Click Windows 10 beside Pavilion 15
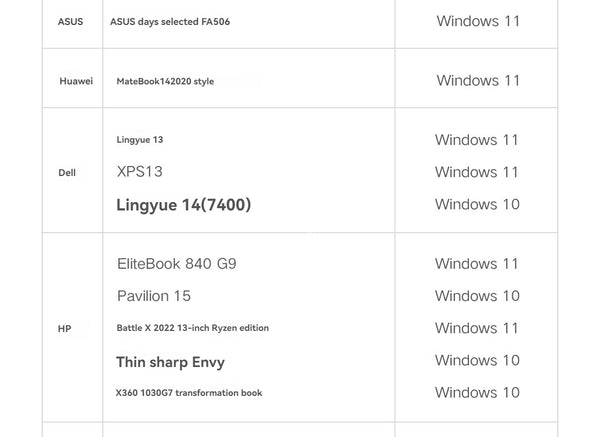Image resolution: width=600 pixels, height=437 pixels. pos(477,296)
